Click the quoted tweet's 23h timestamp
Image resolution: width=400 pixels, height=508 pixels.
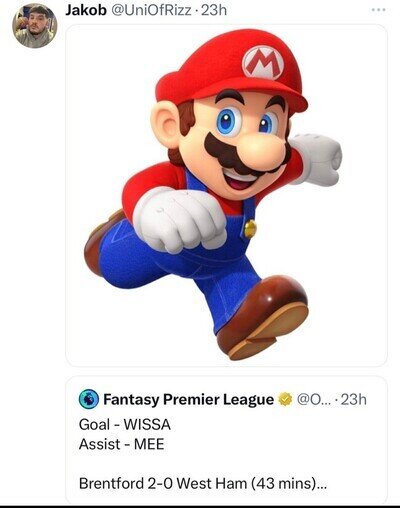pyautogui.click(x=354, y=399)
